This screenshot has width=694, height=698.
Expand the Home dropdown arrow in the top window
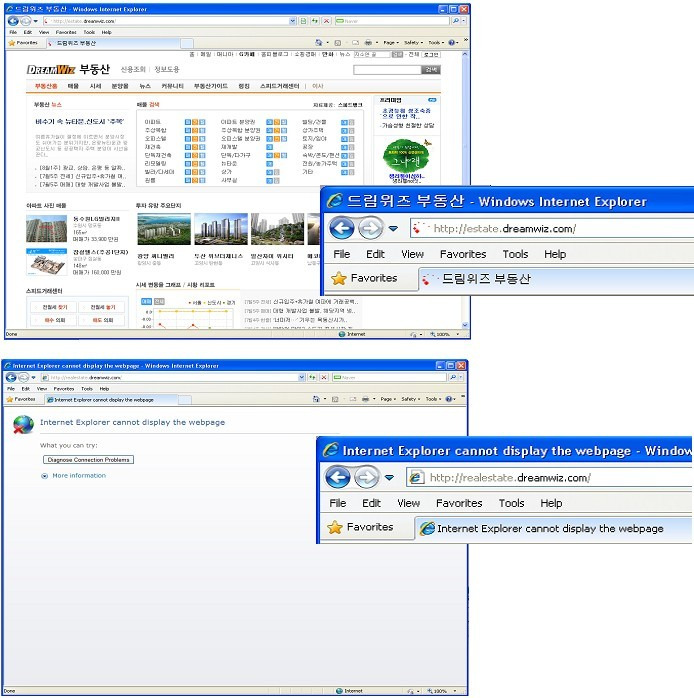coord(327,43)
